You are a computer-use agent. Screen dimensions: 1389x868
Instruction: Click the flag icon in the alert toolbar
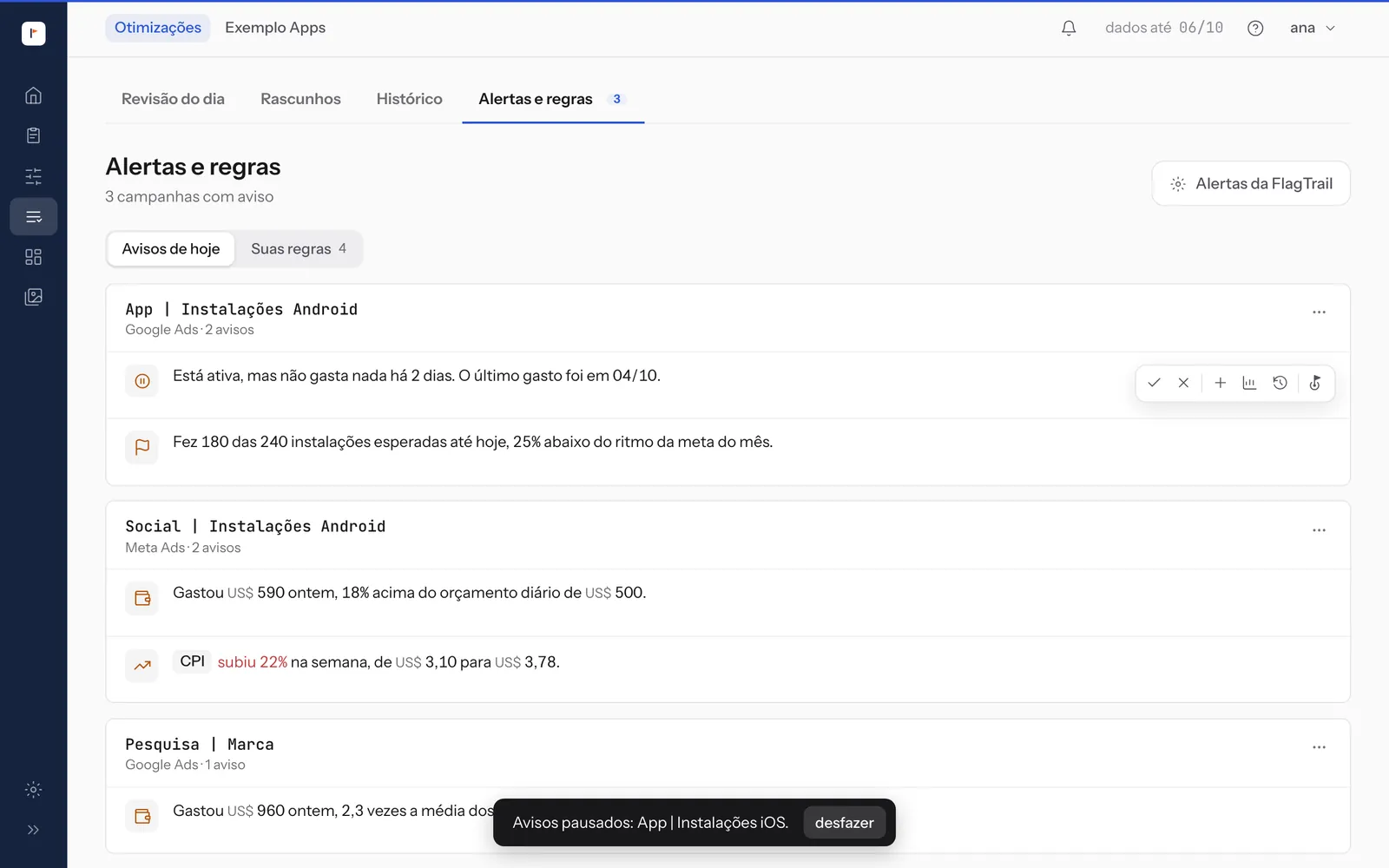click(1315, 383)
